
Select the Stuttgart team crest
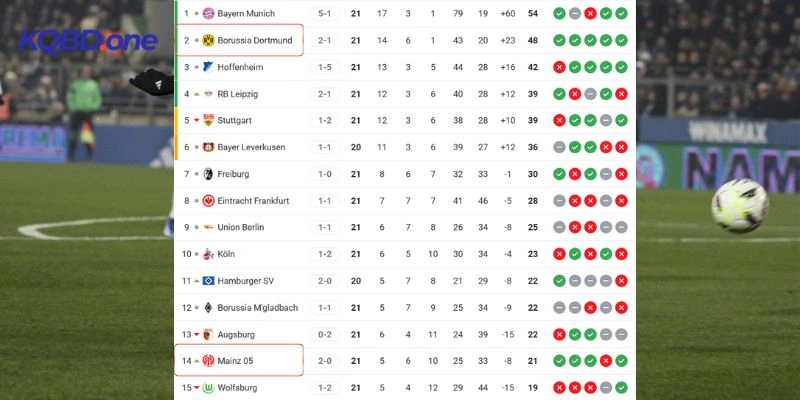click(208, 120)
